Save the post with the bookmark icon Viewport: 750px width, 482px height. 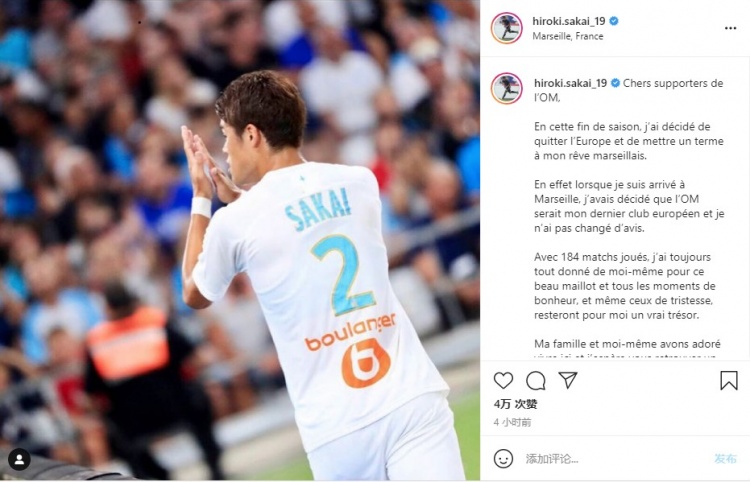[728, 381]
